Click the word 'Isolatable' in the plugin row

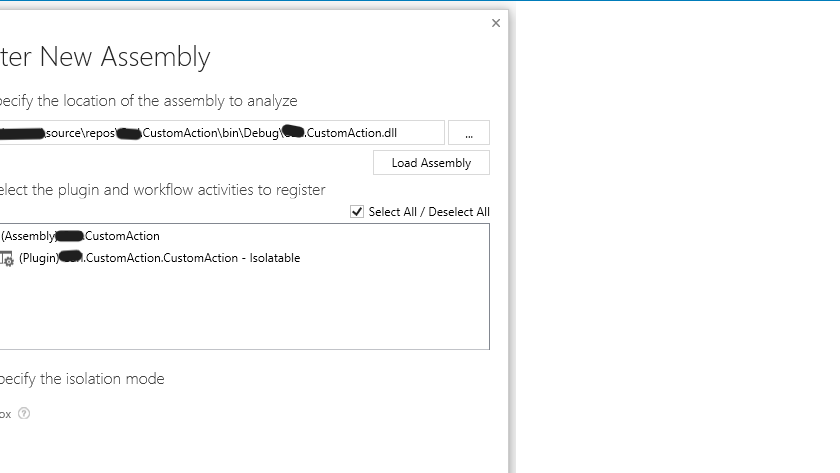coord(270,258)
